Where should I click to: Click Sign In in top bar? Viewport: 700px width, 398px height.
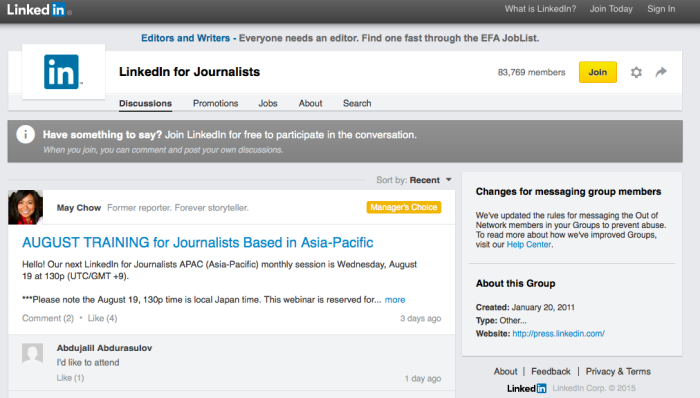[x=661, y=9]
